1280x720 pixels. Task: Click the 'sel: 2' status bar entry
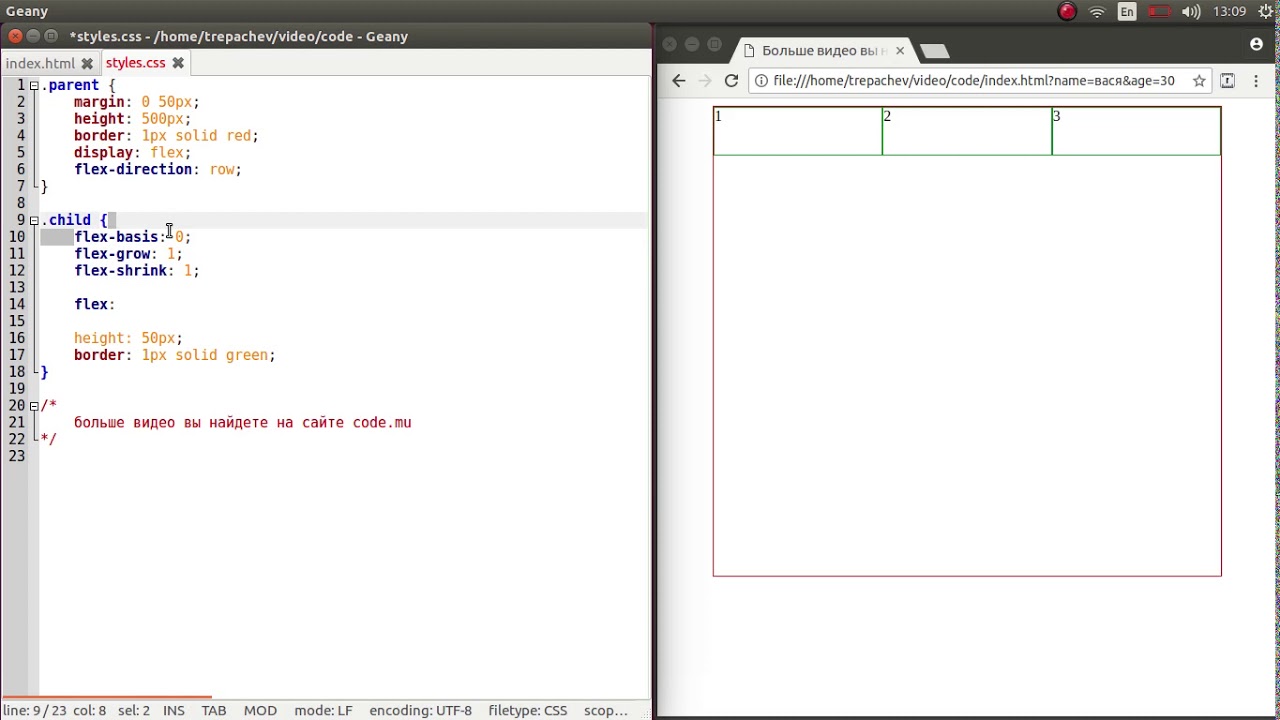[134, 711]
